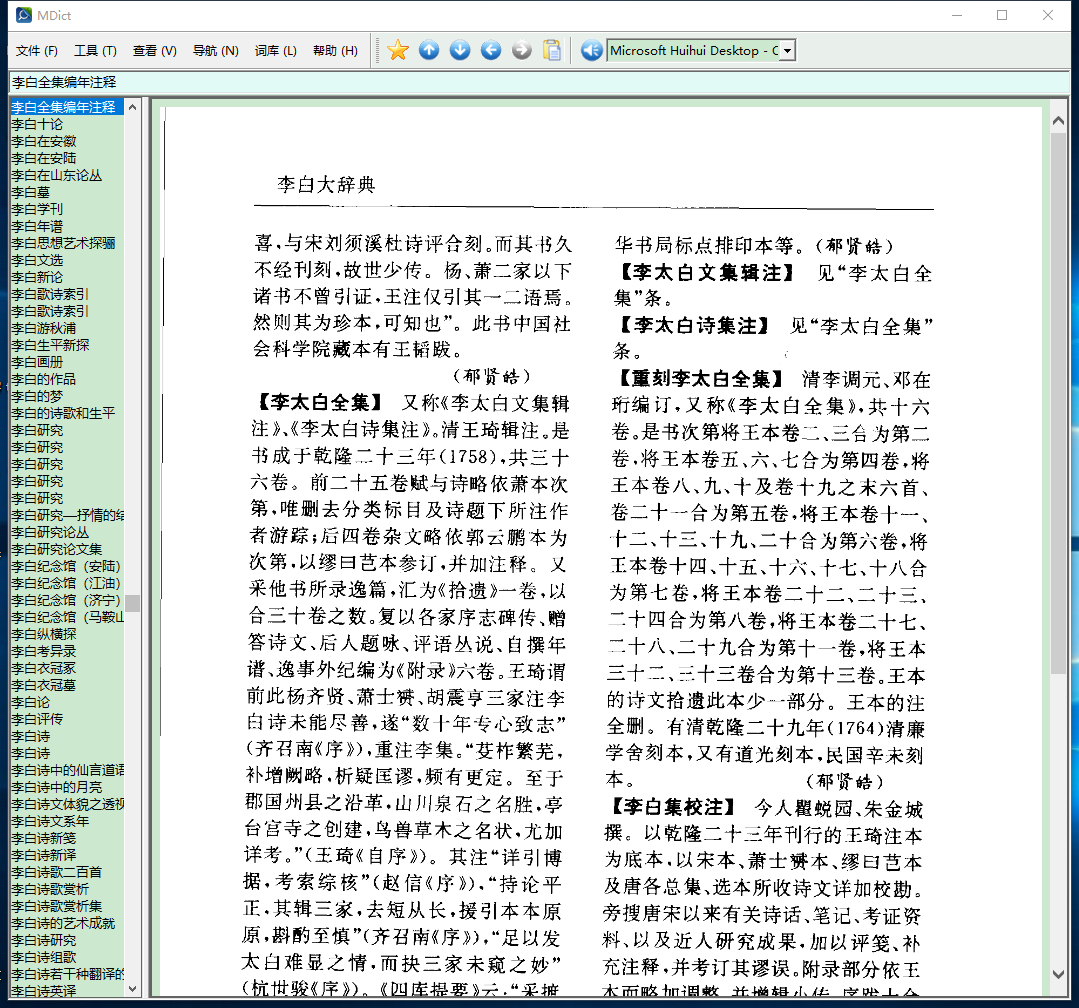Choose 李白年谱 from the list

[37, 226]
